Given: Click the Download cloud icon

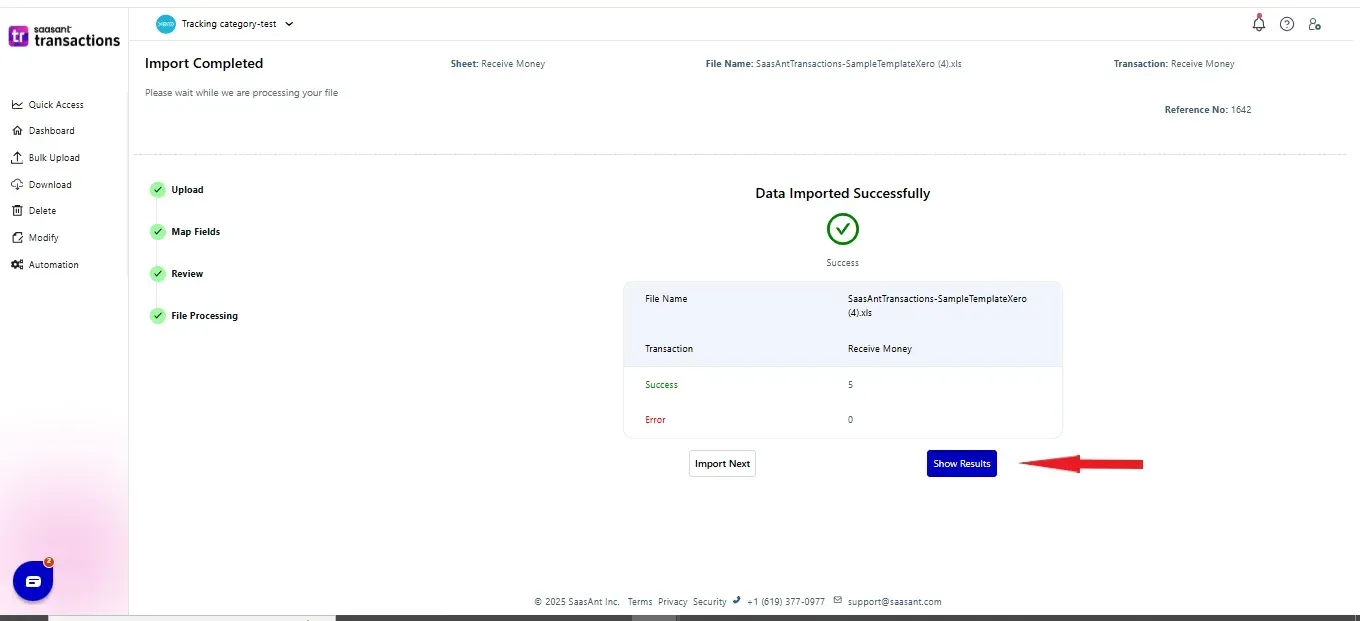Looking at the screenshot, I should pyautogui.click(x=17, y=184).
